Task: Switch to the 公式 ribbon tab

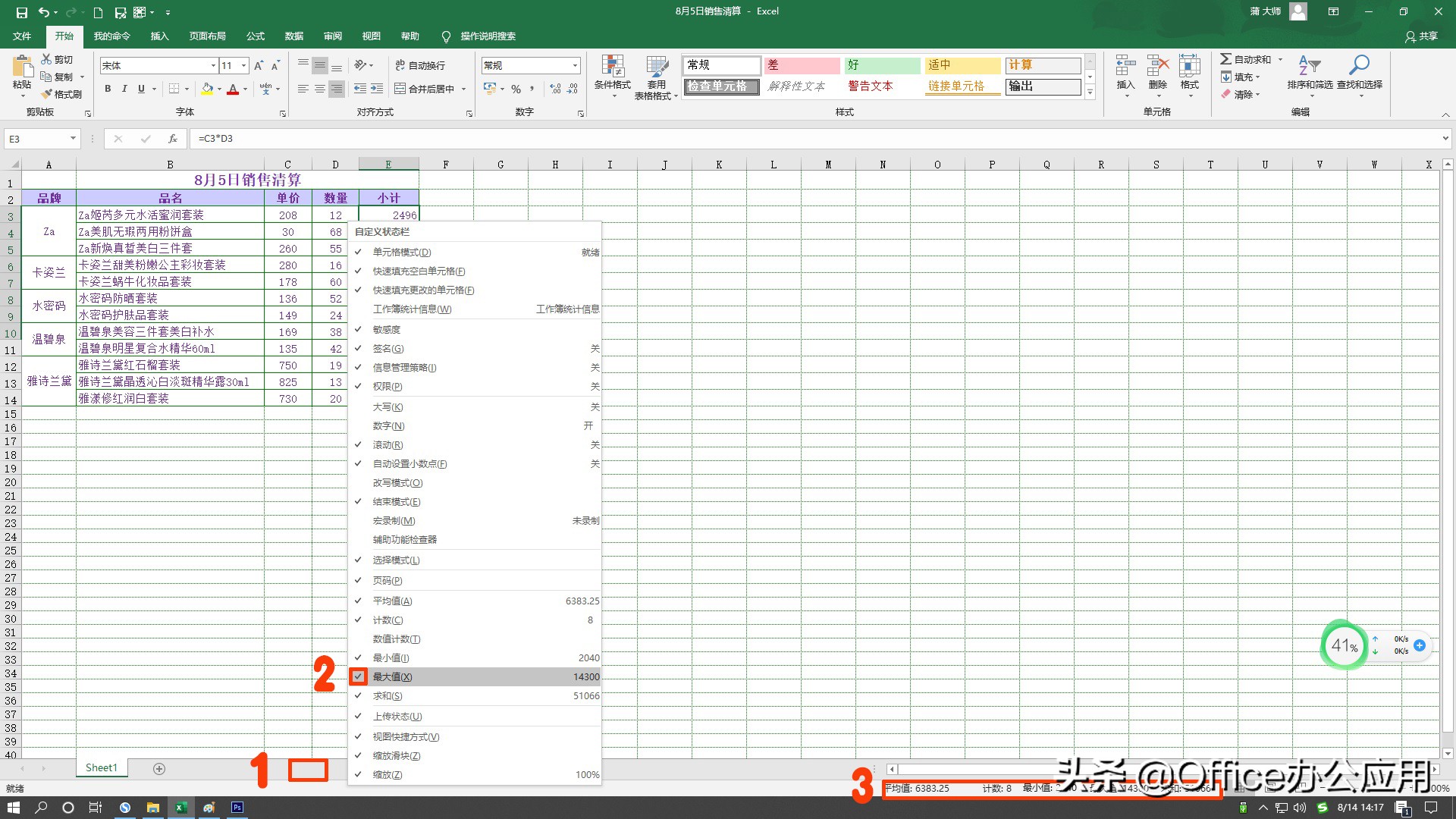Action: coord(256,36)
